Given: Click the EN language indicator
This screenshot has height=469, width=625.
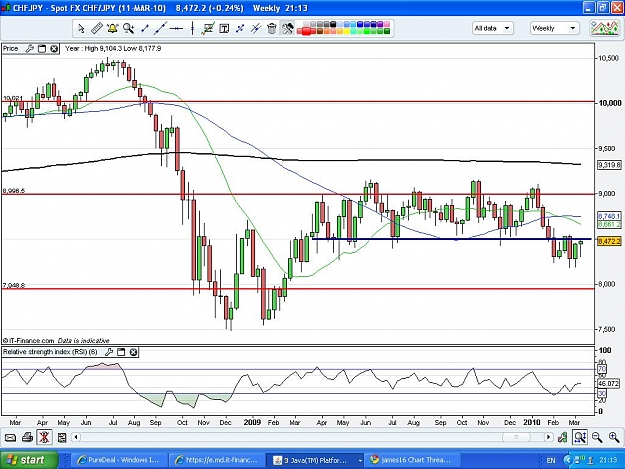Looking at the screenshot, I should pyautogui.click(x=551, y=460).
